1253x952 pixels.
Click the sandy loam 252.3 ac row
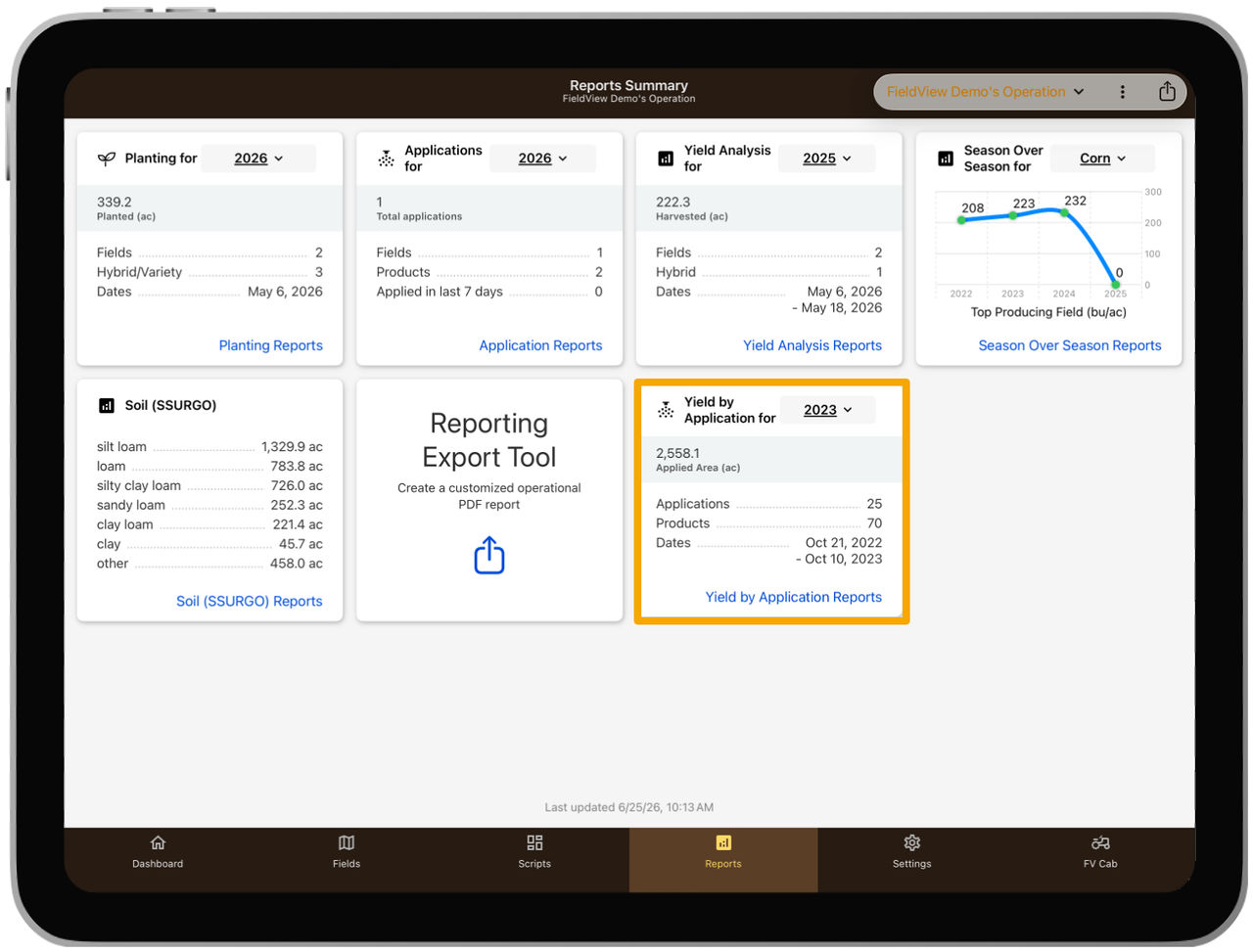tap(209, 505)
